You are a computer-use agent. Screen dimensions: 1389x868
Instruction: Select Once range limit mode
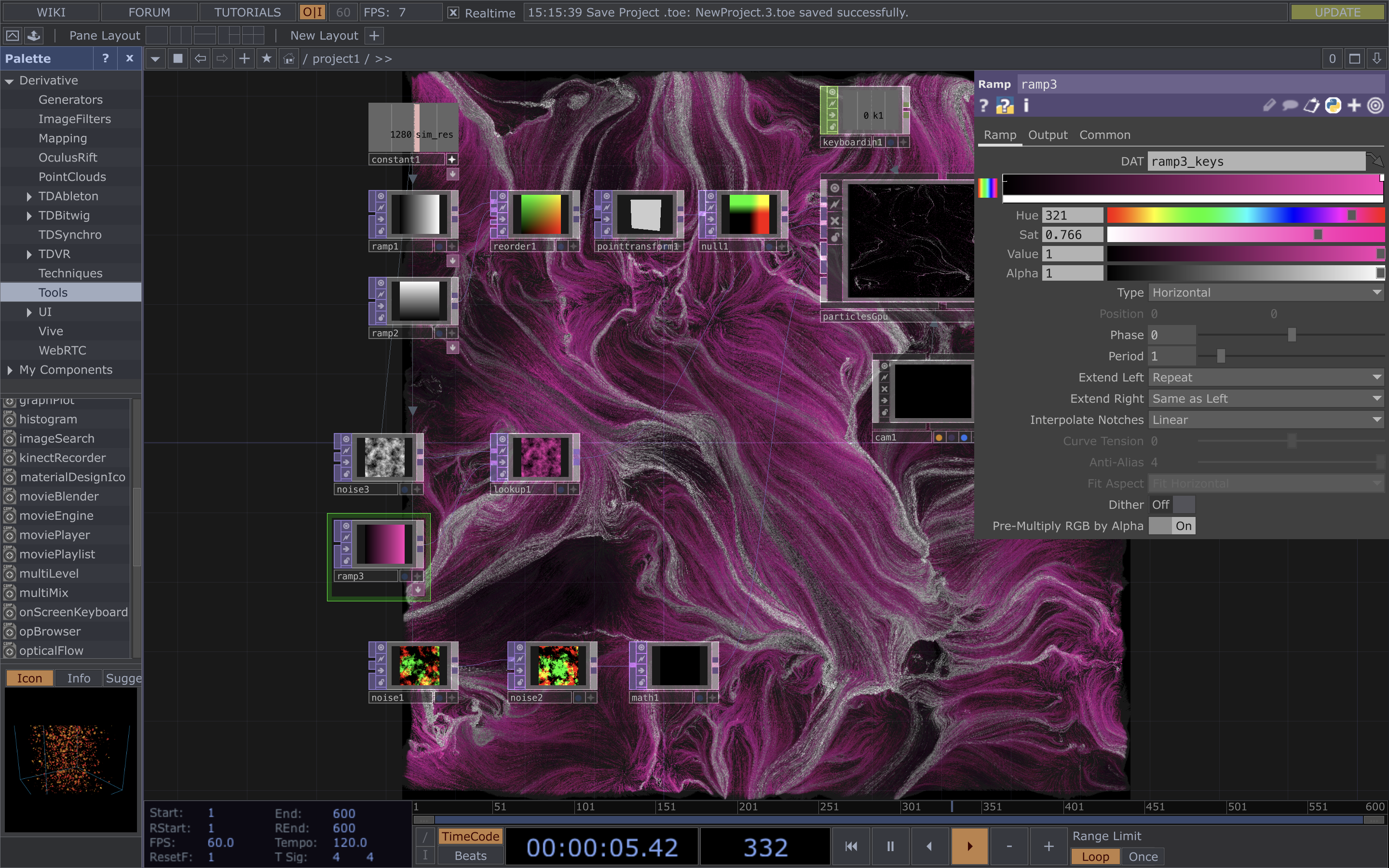click(1143, 856)
